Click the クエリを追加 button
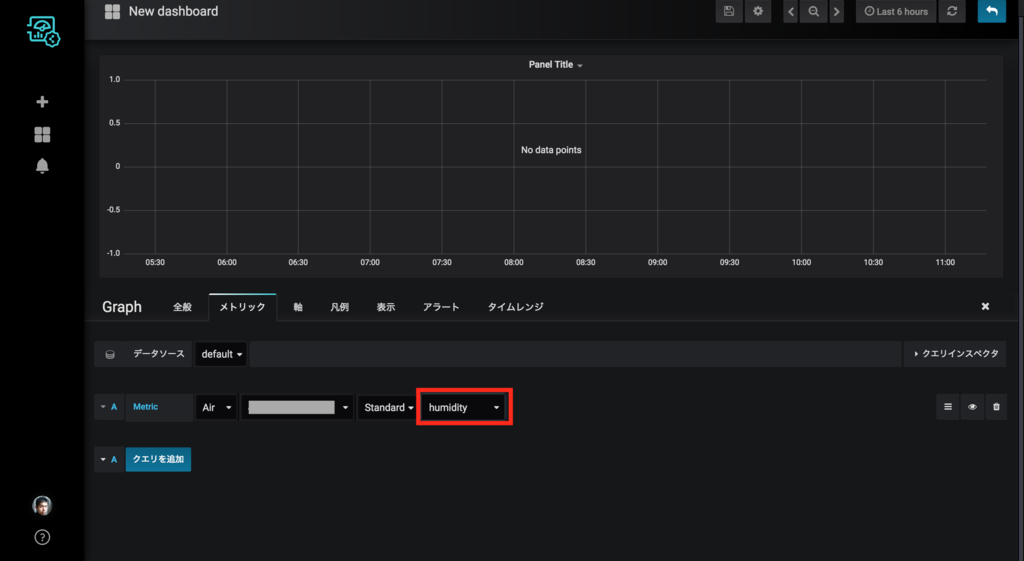Viewport: 1024px width, 561px height. [x=158, y=459]
